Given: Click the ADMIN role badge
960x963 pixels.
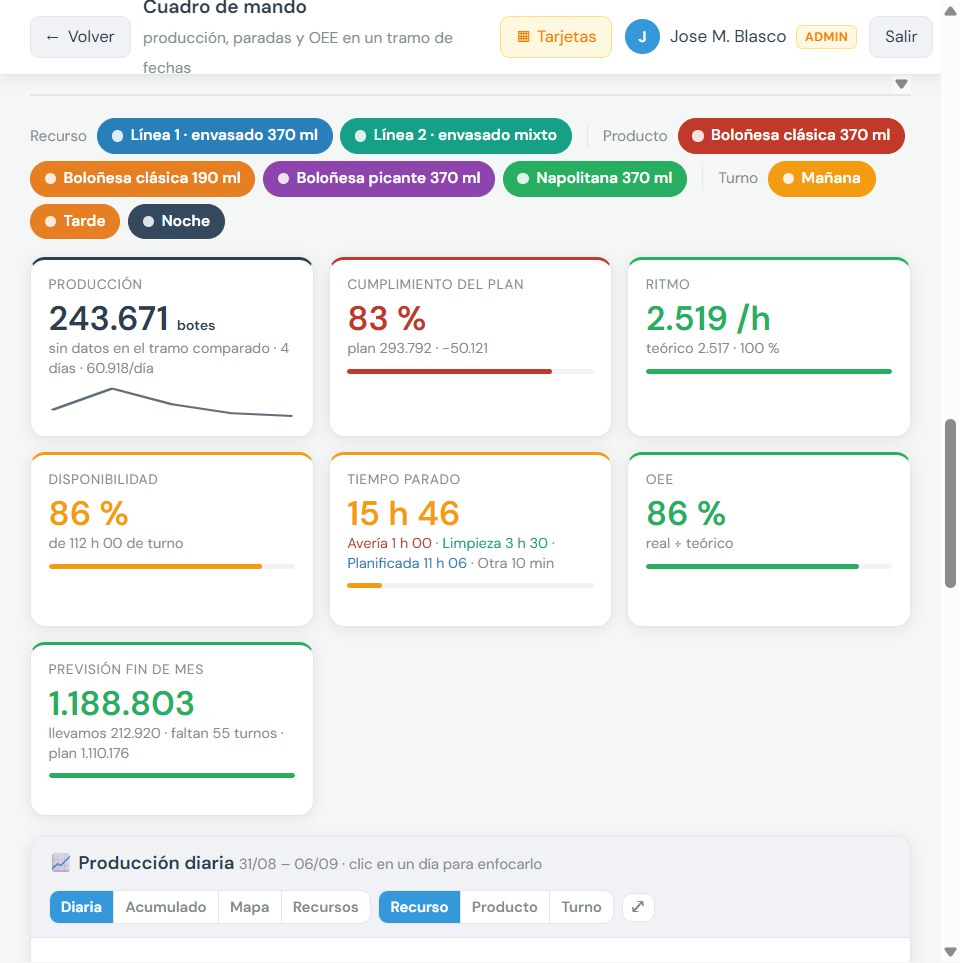Looking at the screenshot, I should 826,37.
